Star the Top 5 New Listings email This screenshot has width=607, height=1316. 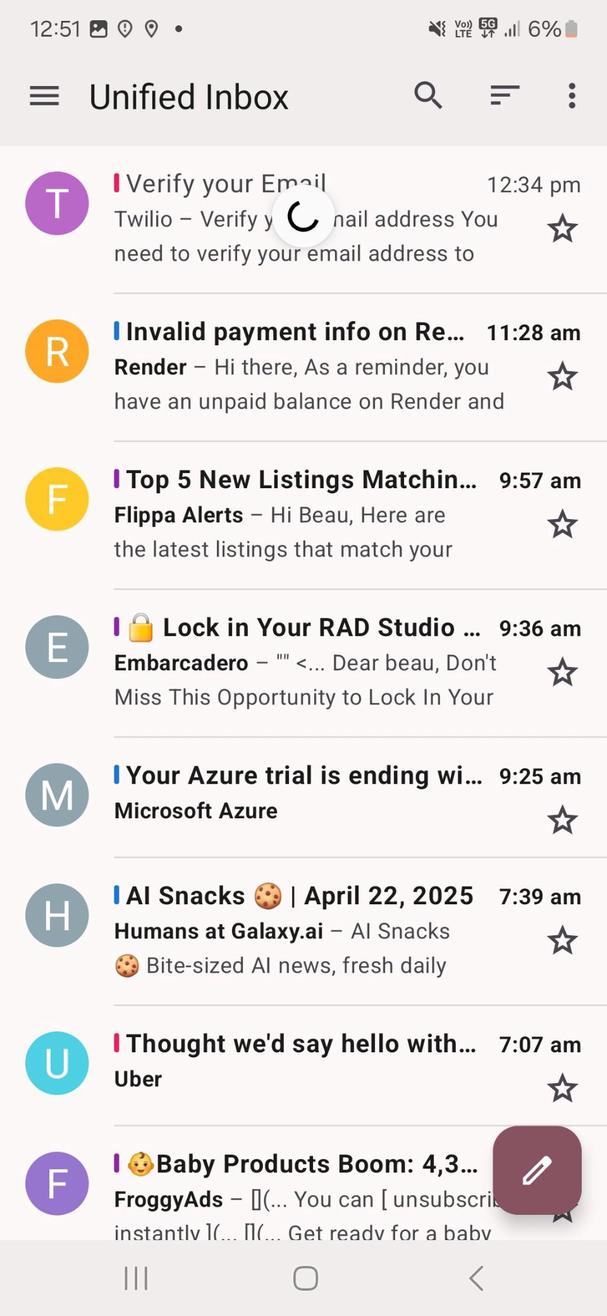click(562, 524)
